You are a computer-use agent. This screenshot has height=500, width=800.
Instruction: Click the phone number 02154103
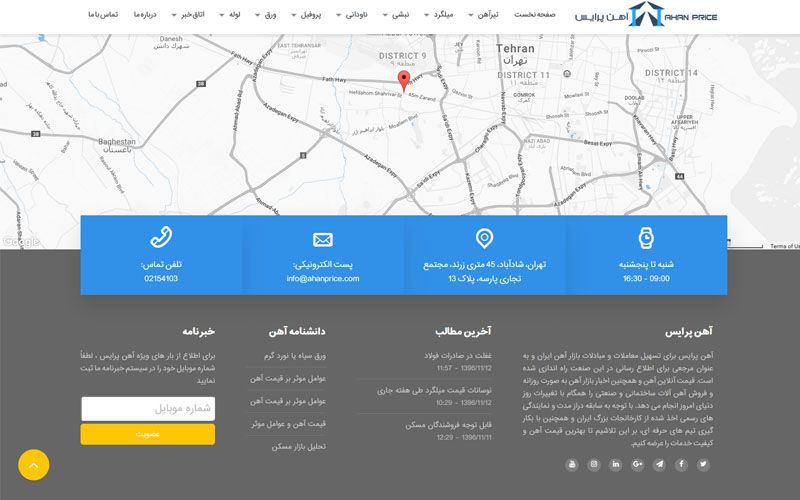(x=161, y=279)
